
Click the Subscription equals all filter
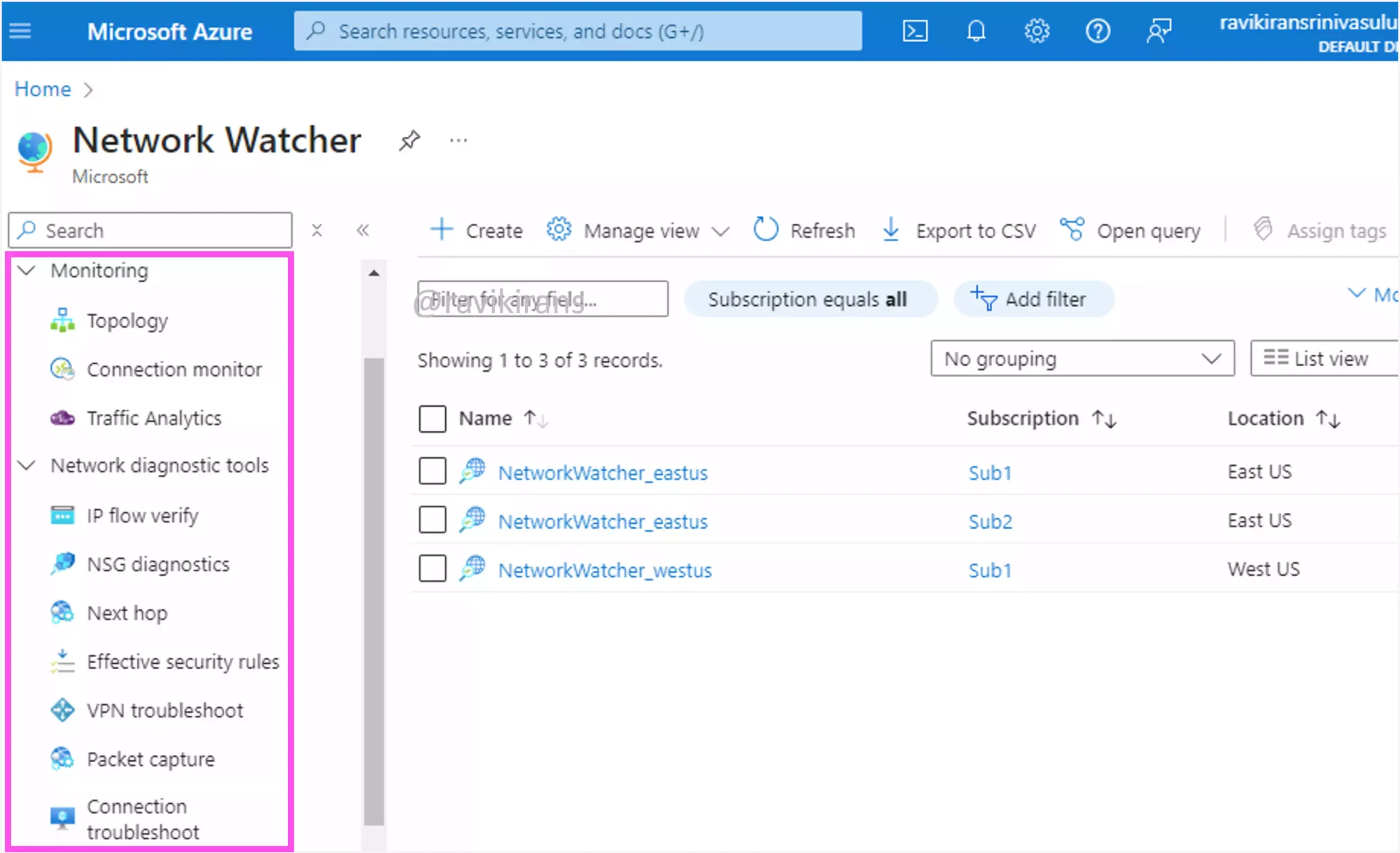(x=810, y=299)
